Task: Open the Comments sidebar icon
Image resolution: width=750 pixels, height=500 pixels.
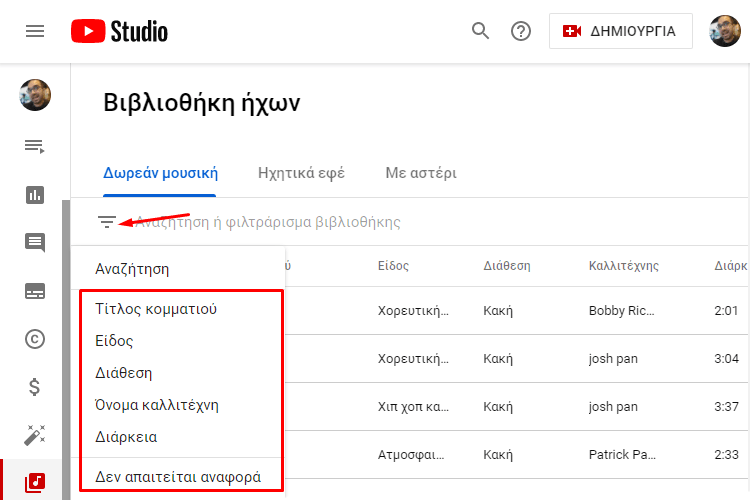Action: pos(35,243)
